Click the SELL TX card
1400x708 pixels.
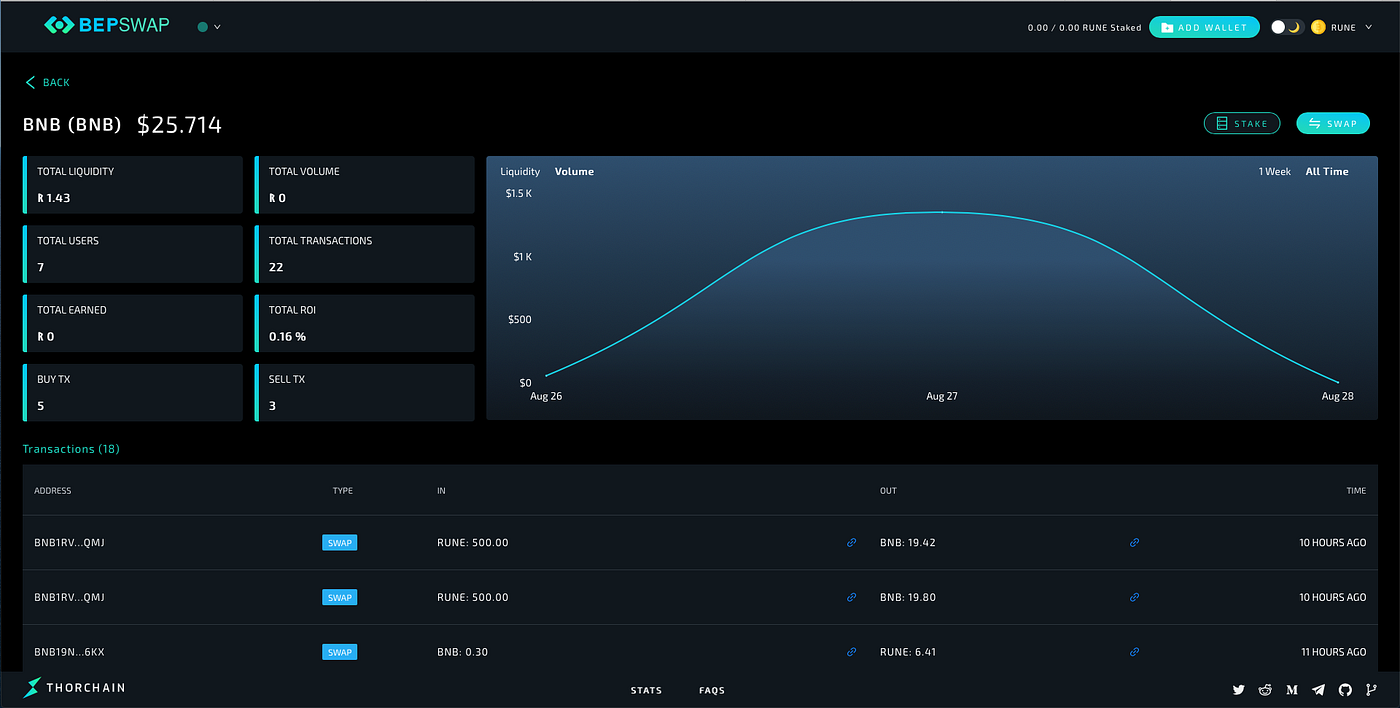(365, 392)
